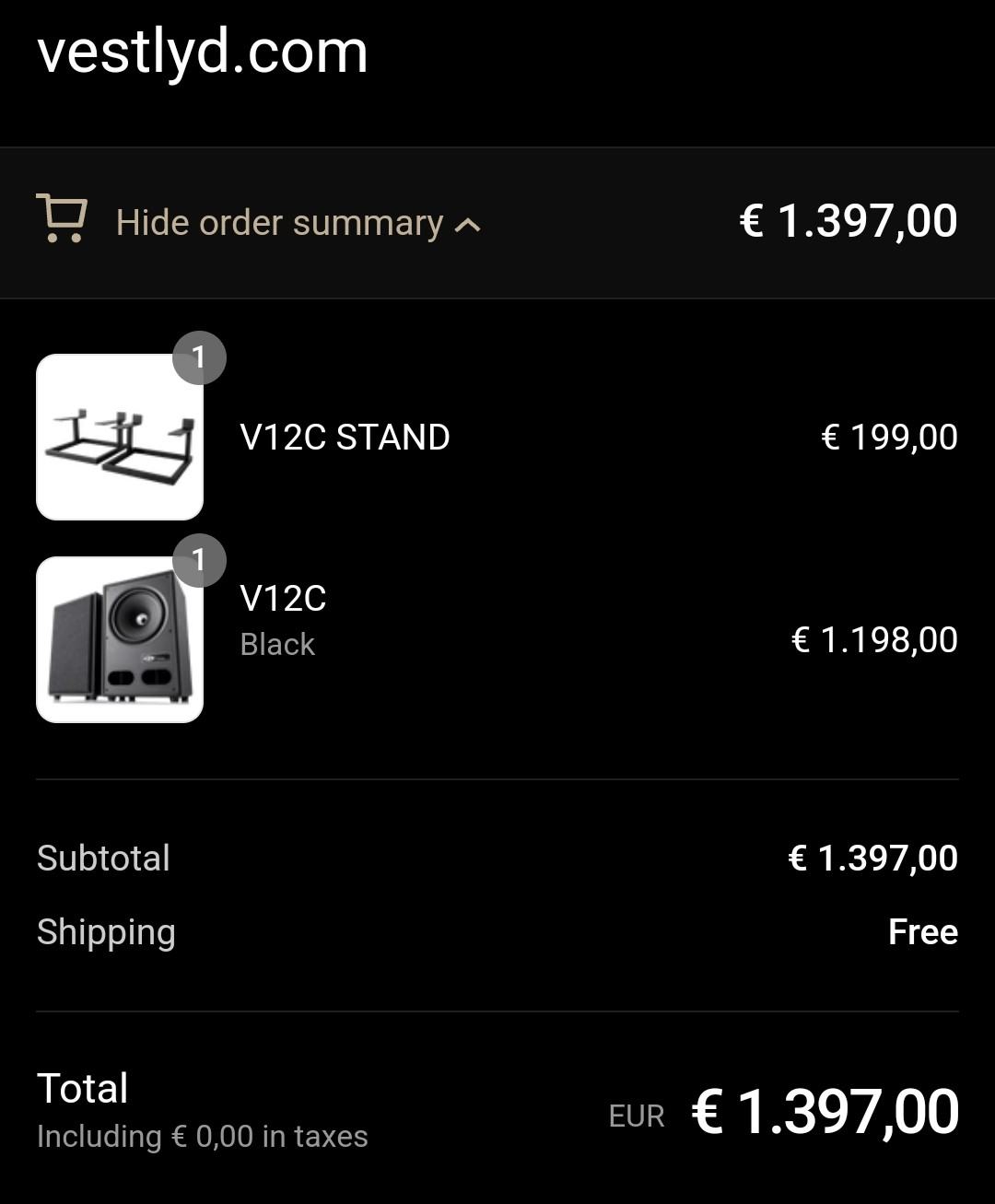Viewport: 995px width, 1204px height.
Task: Click the Black variant label
Action: 277,645
